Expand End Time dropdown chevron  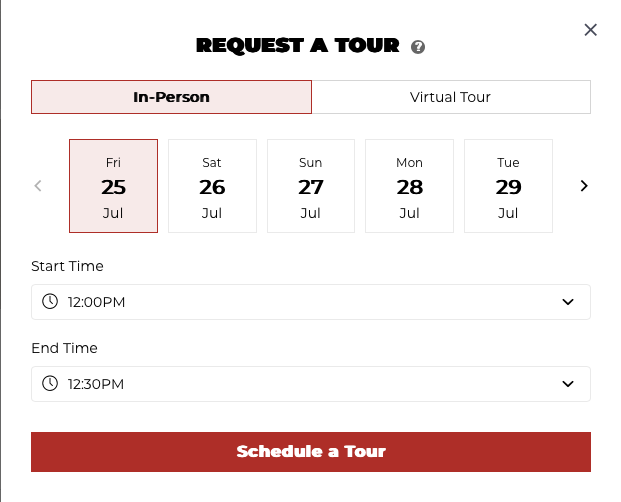coord(568,384)
